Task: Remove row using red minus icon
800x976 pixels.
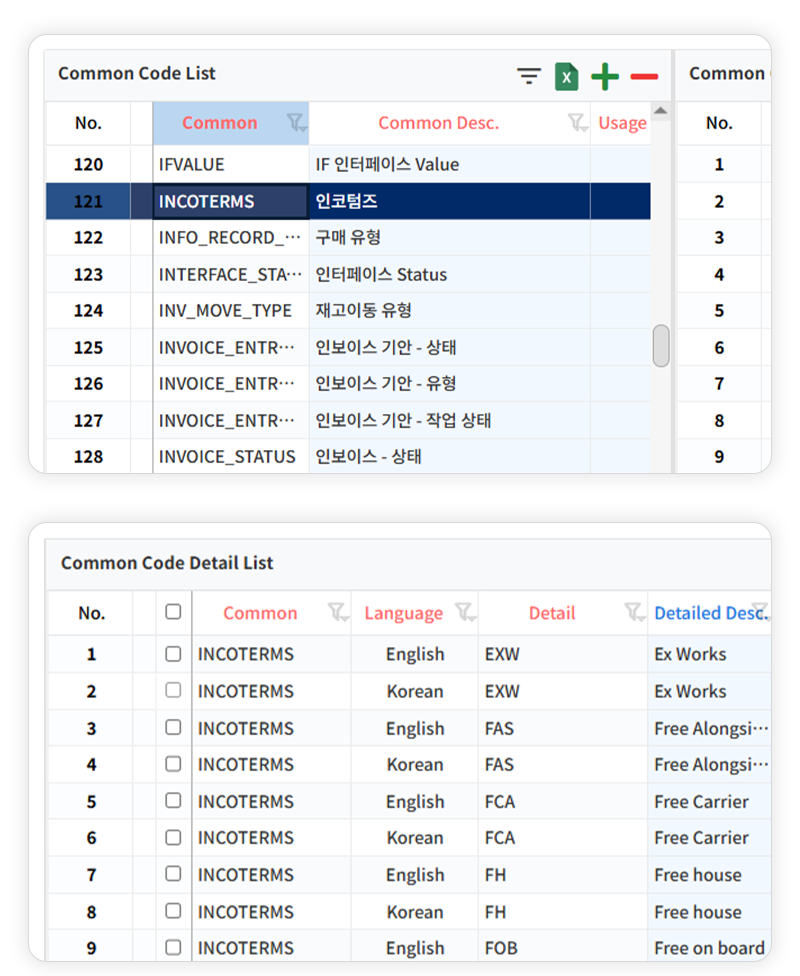Action: click(644, 76)
